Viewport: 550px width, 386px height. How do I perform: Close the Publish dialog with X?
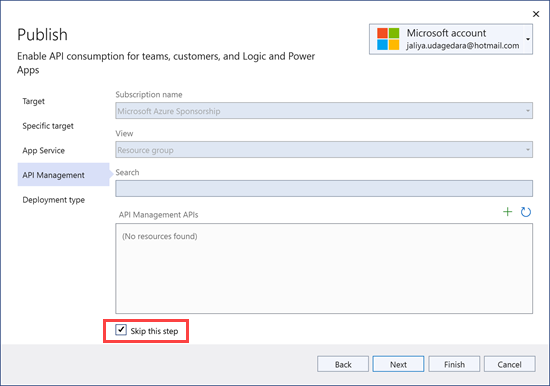tap(536, 14)
